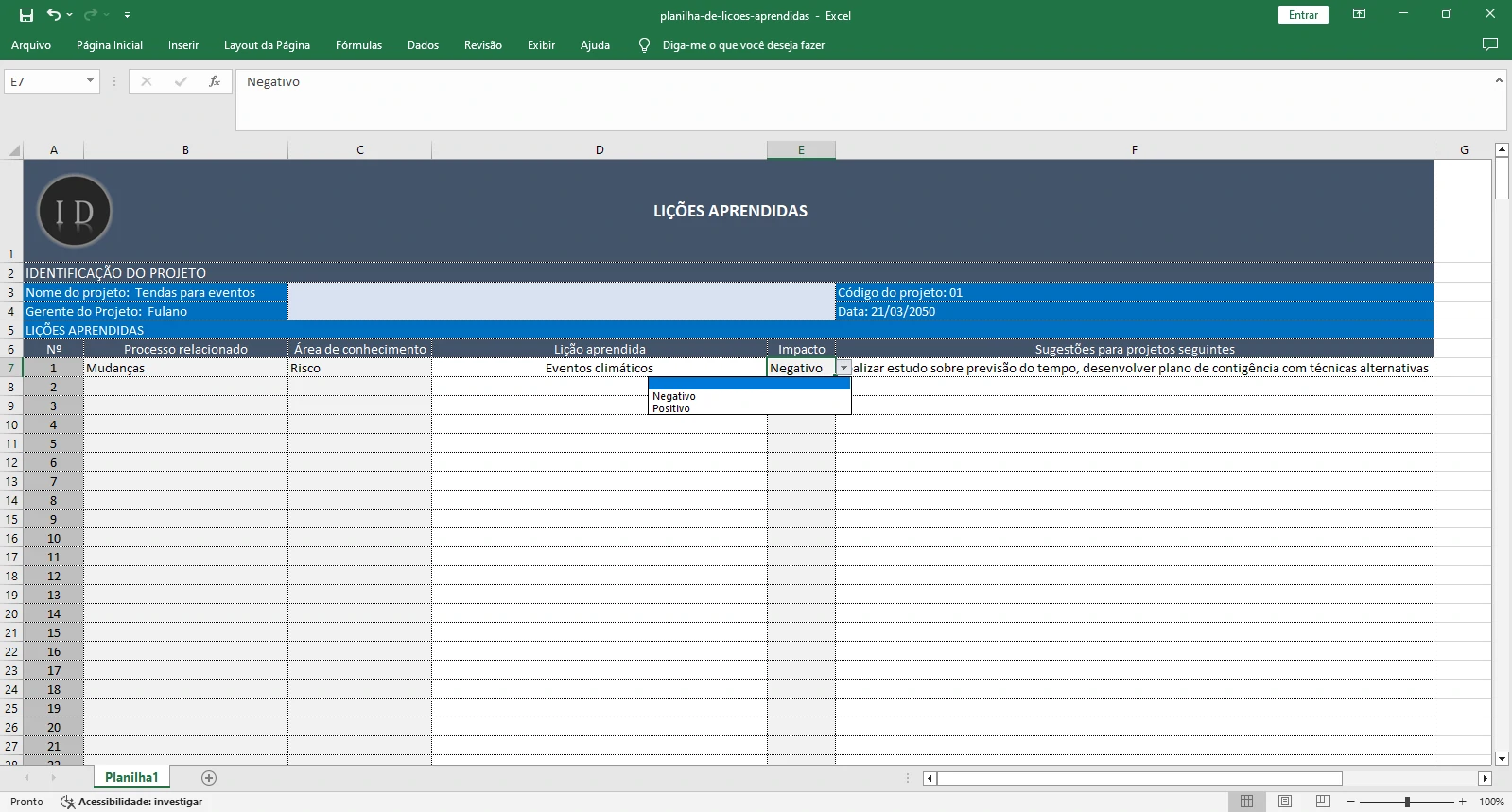Open the Fórmulas ribbon tab

click(358, 45)
